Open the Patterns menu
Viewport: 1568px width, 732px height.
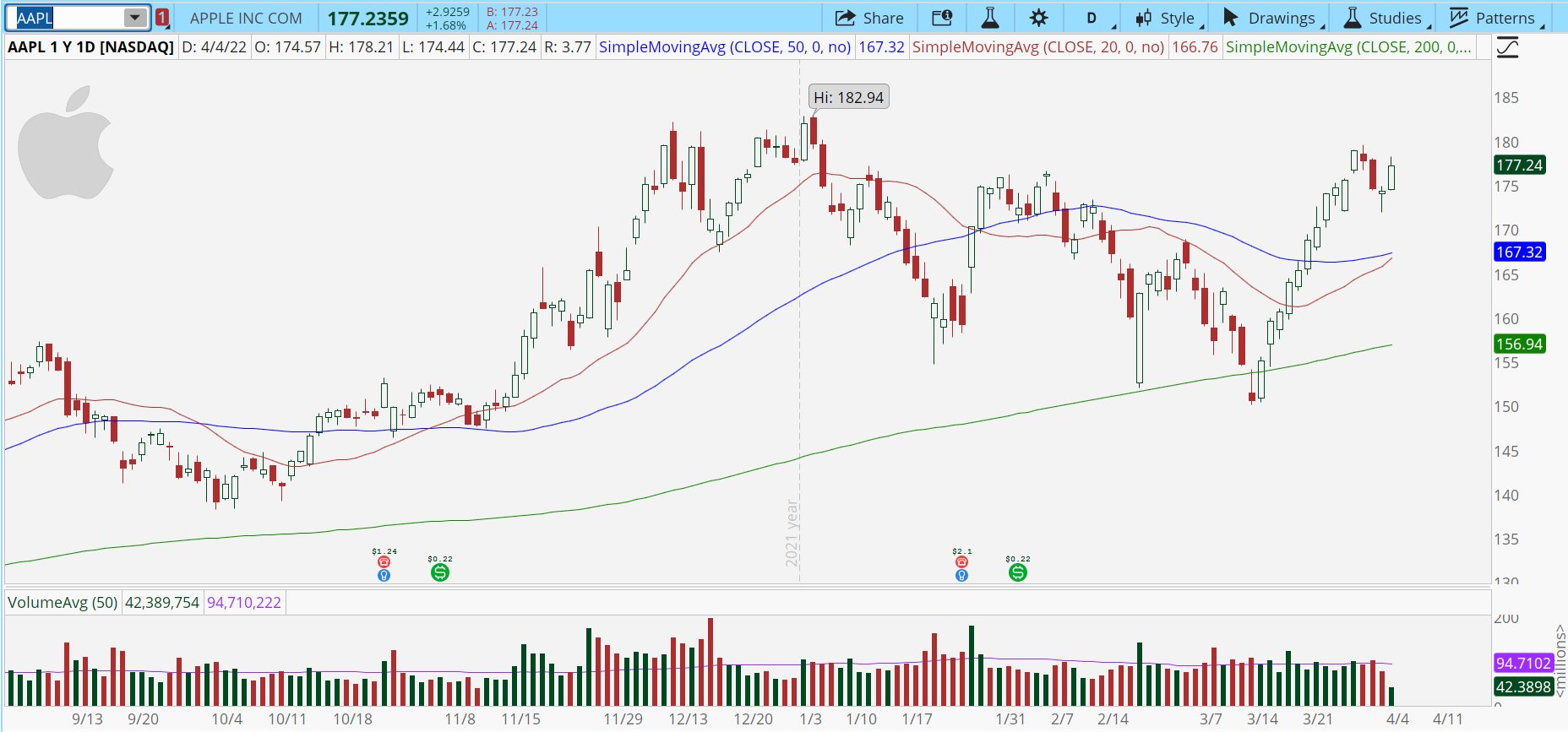[x=1495, y=18]
